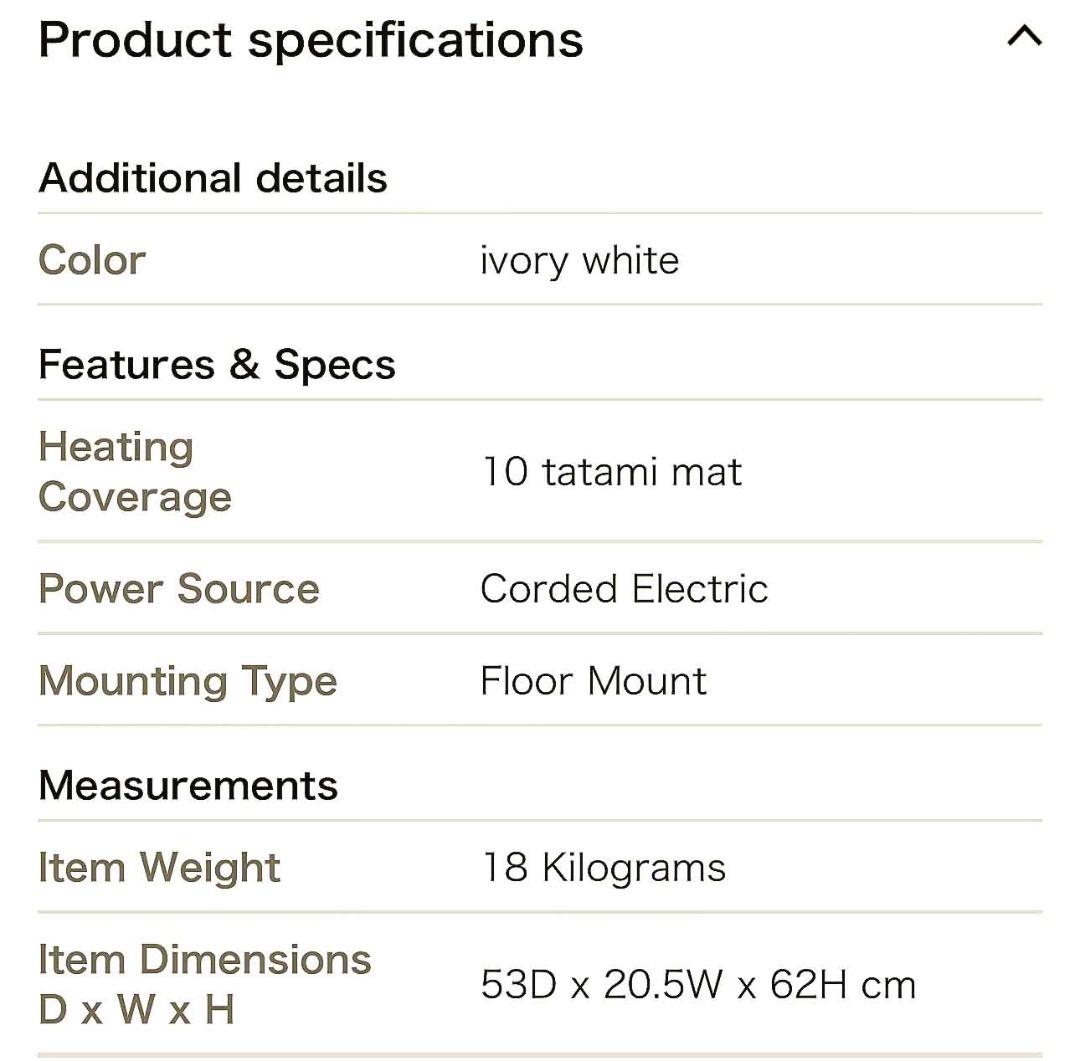Click the Color label

[x=92, y=260]
